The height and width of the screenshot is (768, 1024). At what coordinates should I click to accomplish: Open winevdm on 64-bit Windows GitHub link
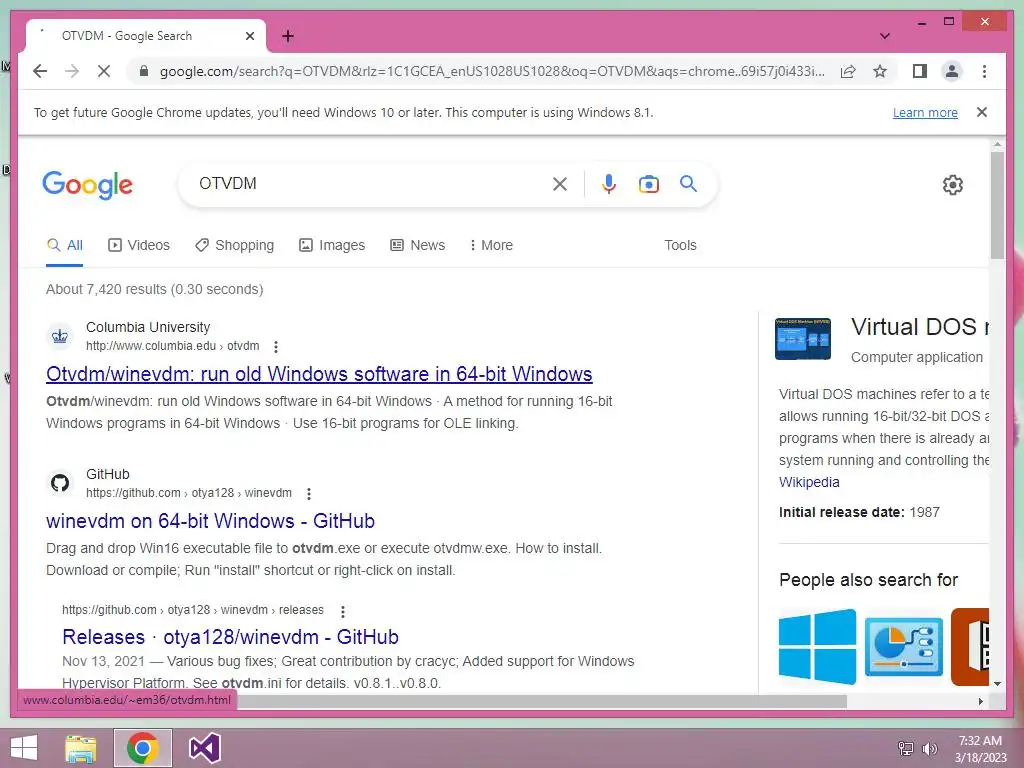click(210, 521)
